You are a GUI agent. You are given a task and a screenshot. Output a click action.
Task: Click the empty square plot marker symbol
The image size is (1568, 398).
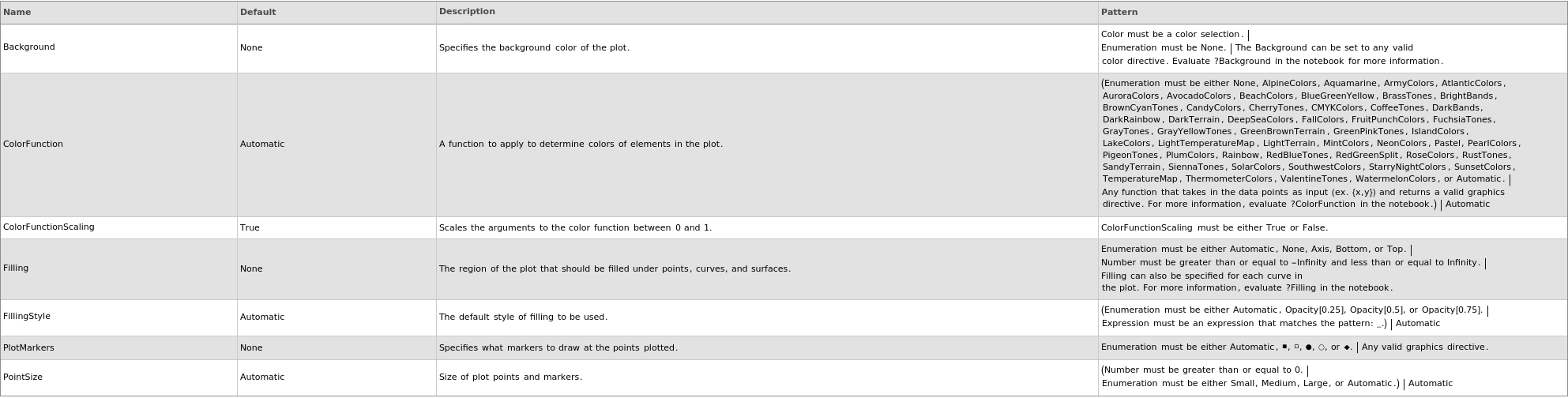[1297, 347]
